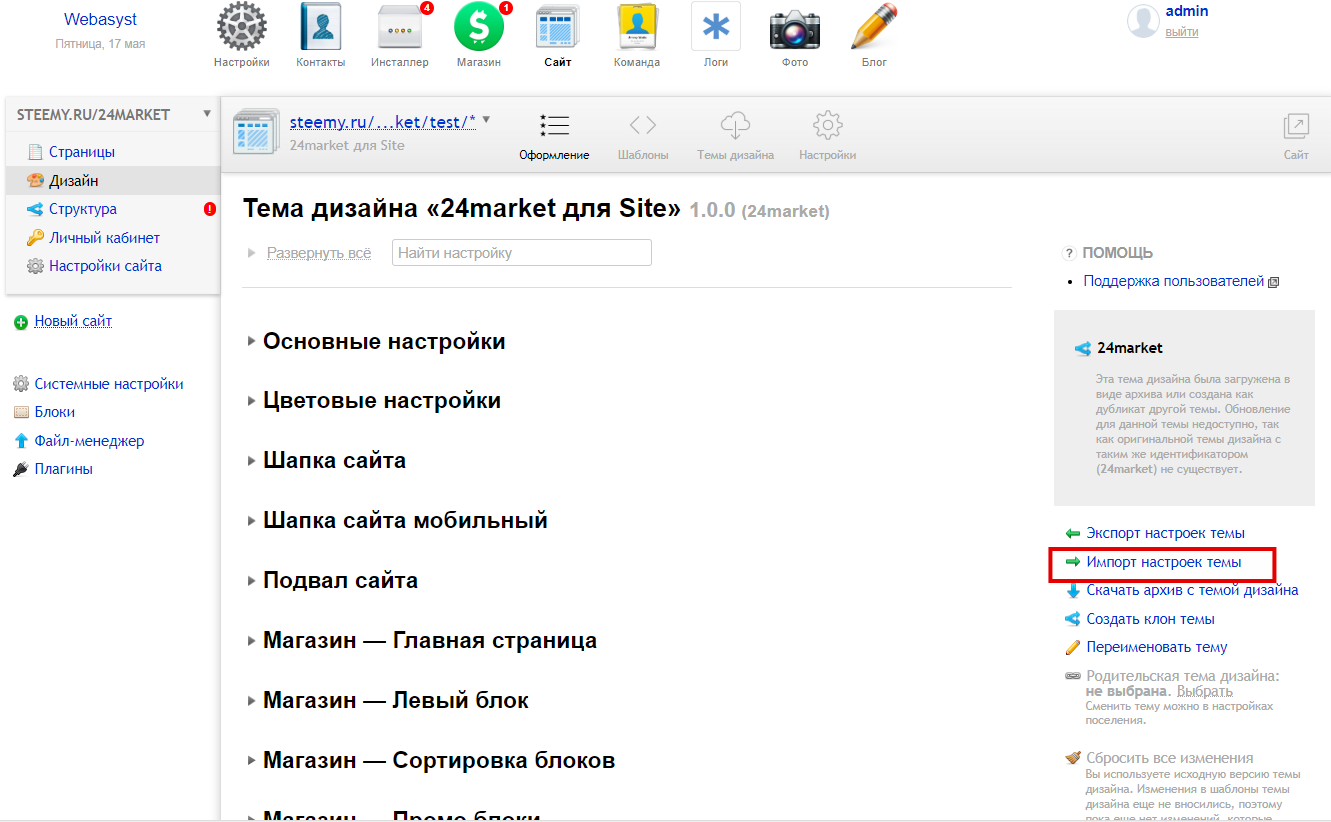Click Переименовать тему link
Viewport: 1331px width, 822px height.
click(x=1157, y=648)
